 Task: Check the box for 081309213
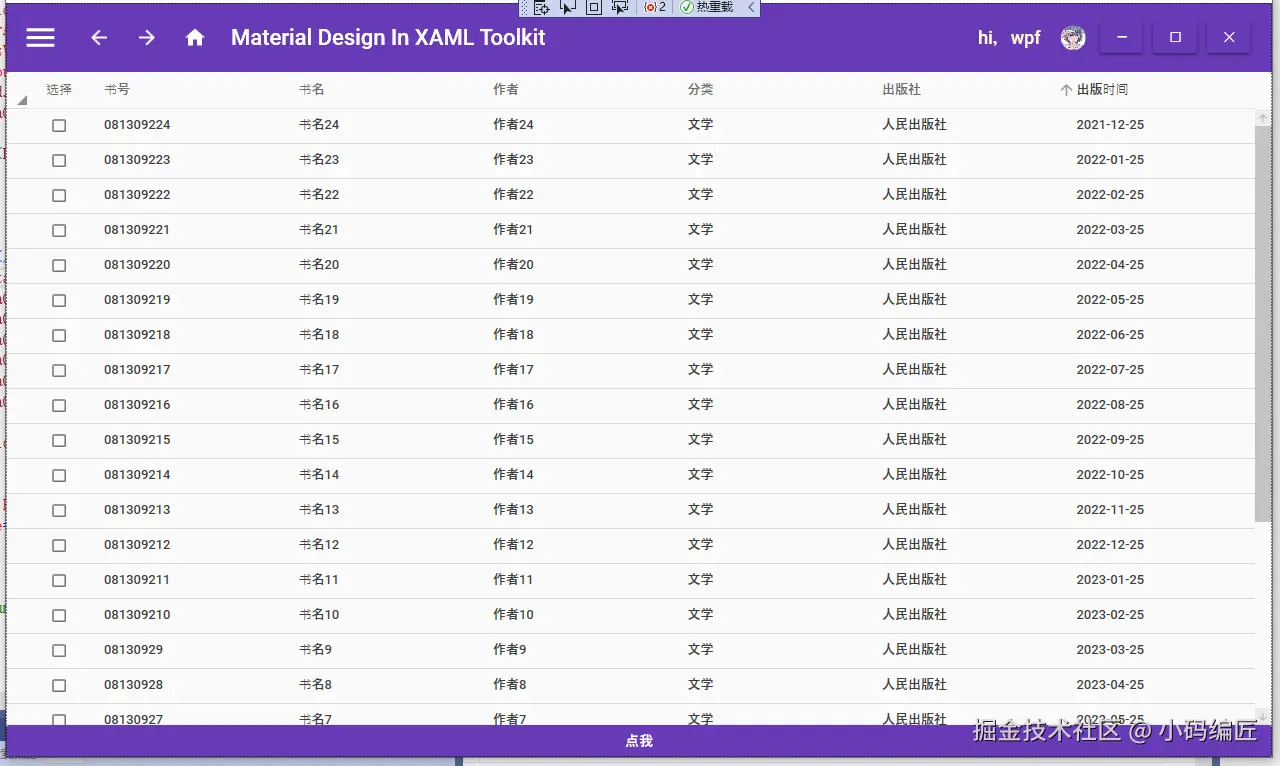(x=59, y=510)
